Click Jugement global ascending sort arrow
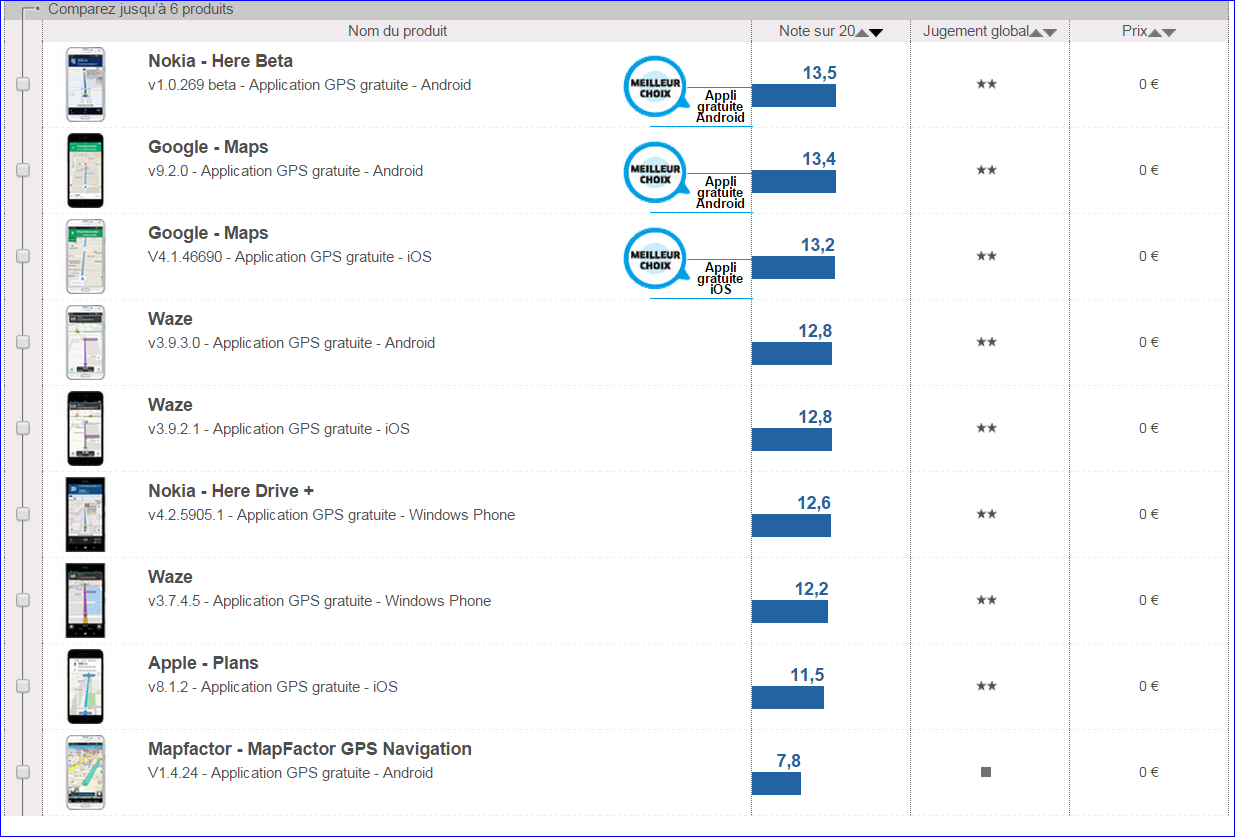 point(1035,33)
